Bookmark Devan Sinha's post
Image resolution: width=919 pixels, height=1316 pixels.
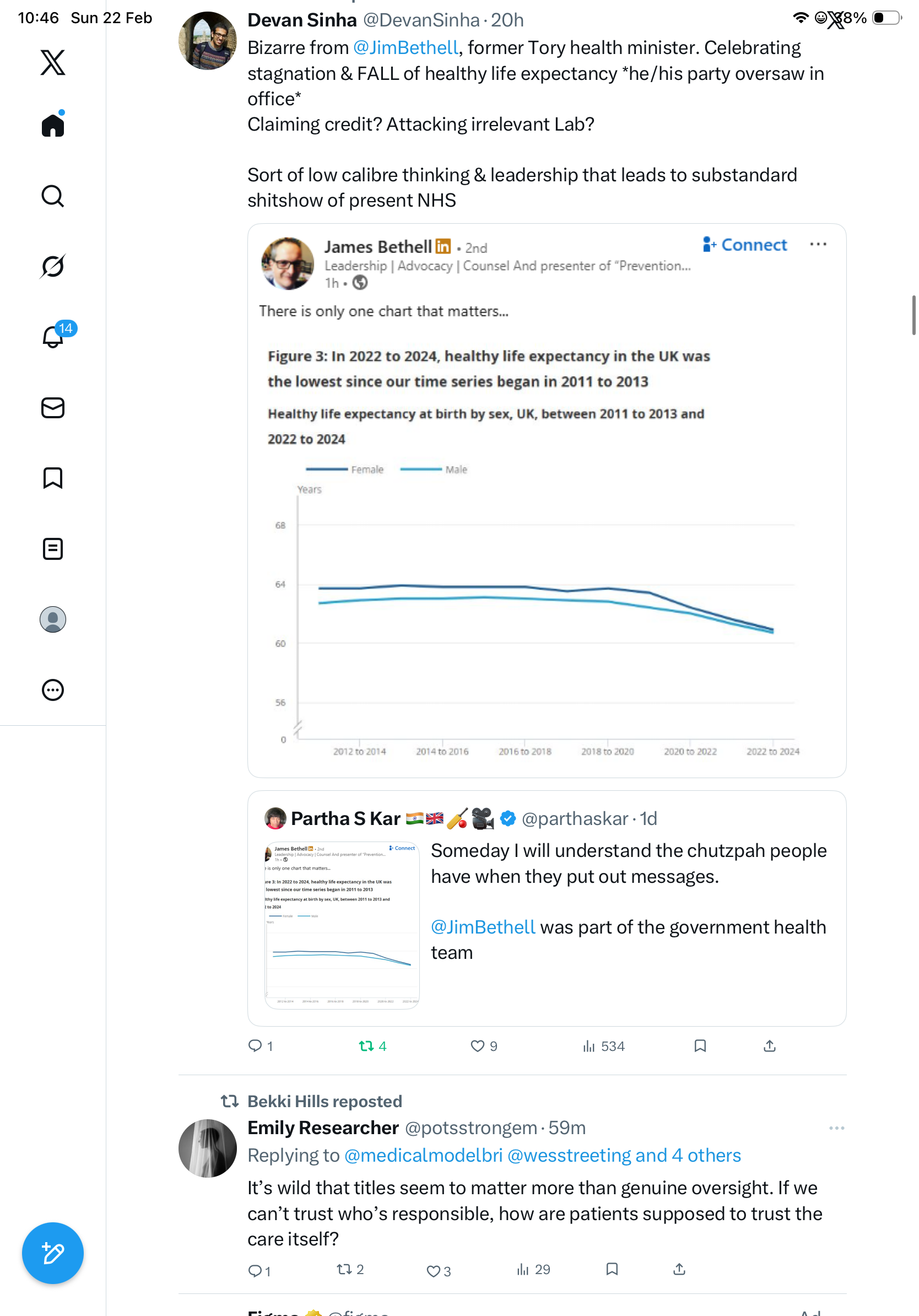pos(700,1046)
